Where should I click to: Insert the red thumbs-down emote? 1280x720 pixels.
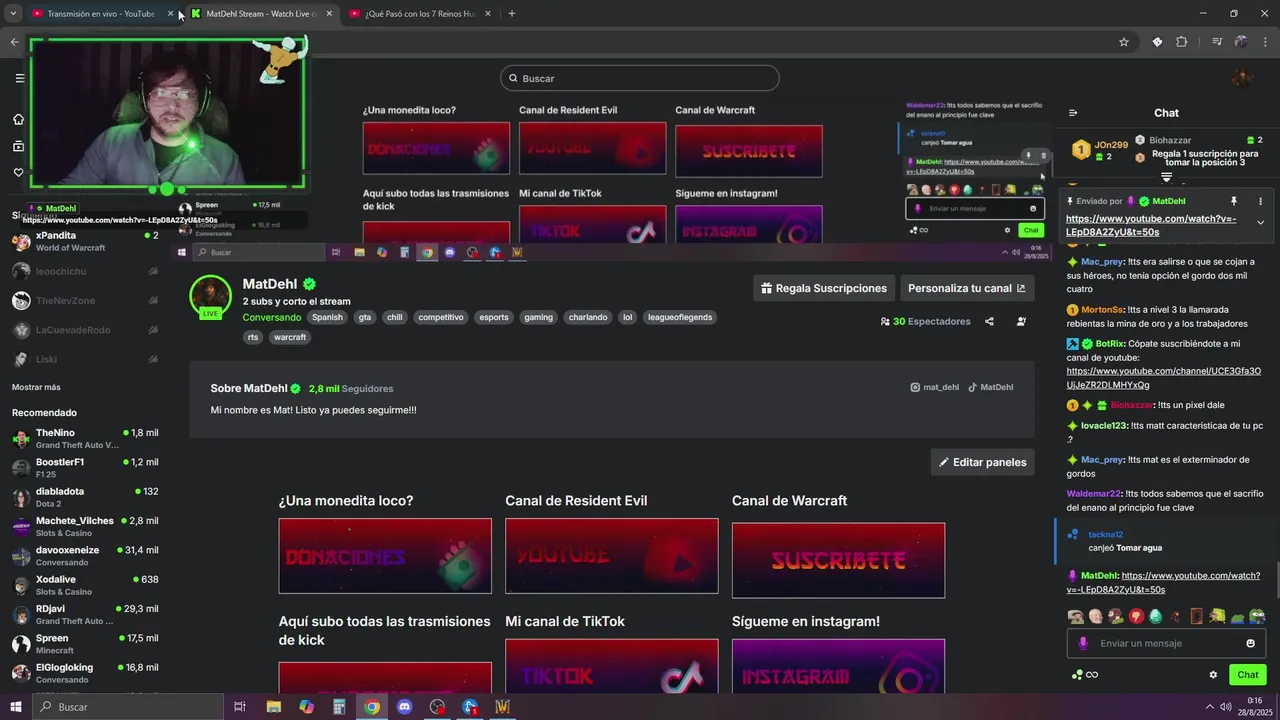coord(1136,616)
